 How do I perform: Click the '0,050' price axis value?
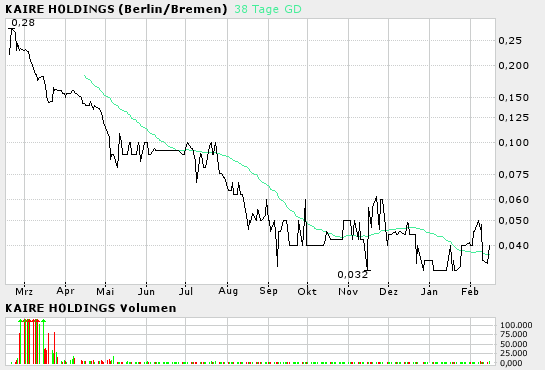513,221
